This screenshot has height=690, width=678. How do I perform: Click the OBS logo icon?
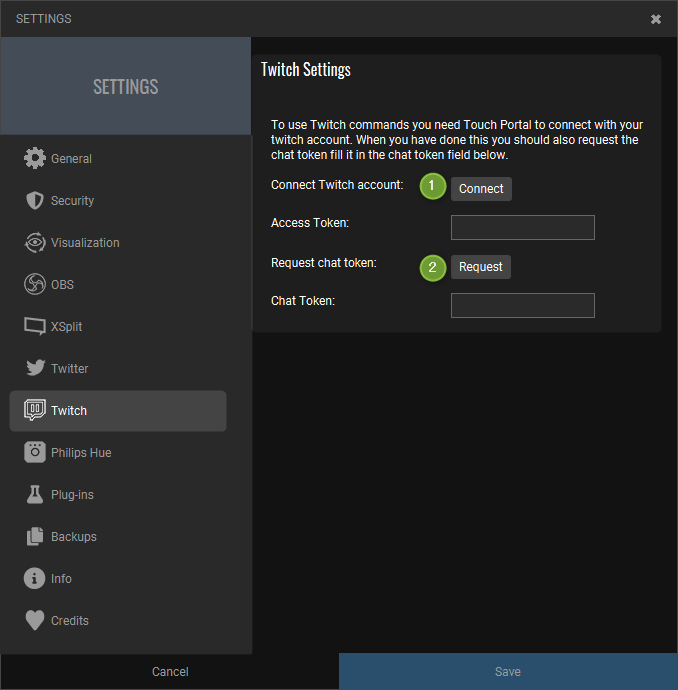[x=35, y=284]
